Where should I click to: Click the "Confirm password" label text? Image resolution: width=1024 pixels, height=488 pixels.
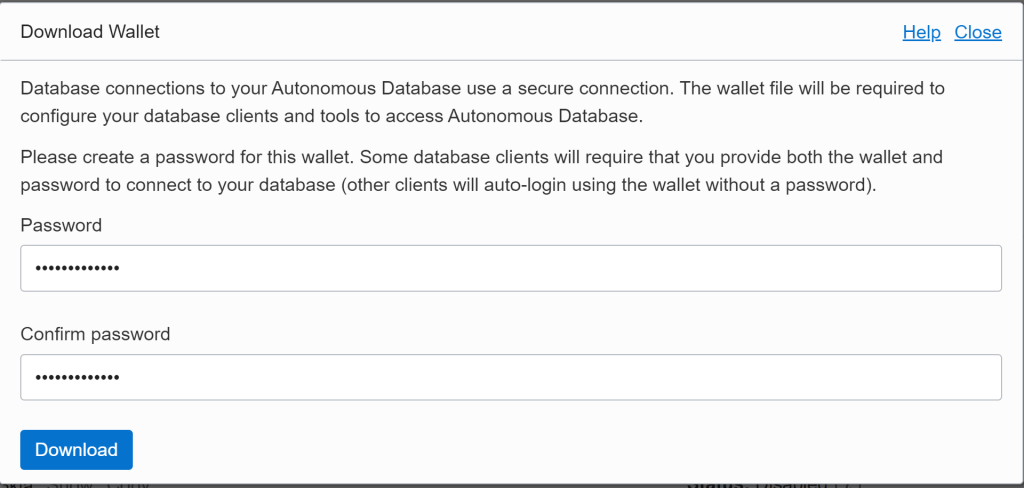point(95,334)
